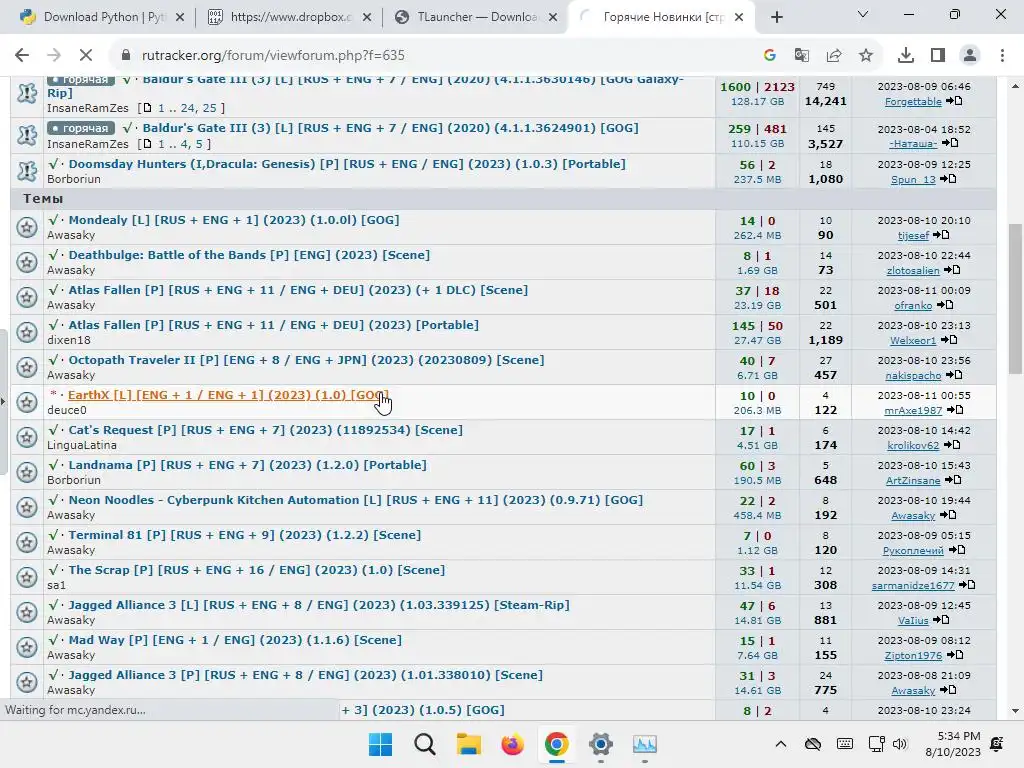
Task: Open Octopath Traveler II topic
Action: [306, 360]
